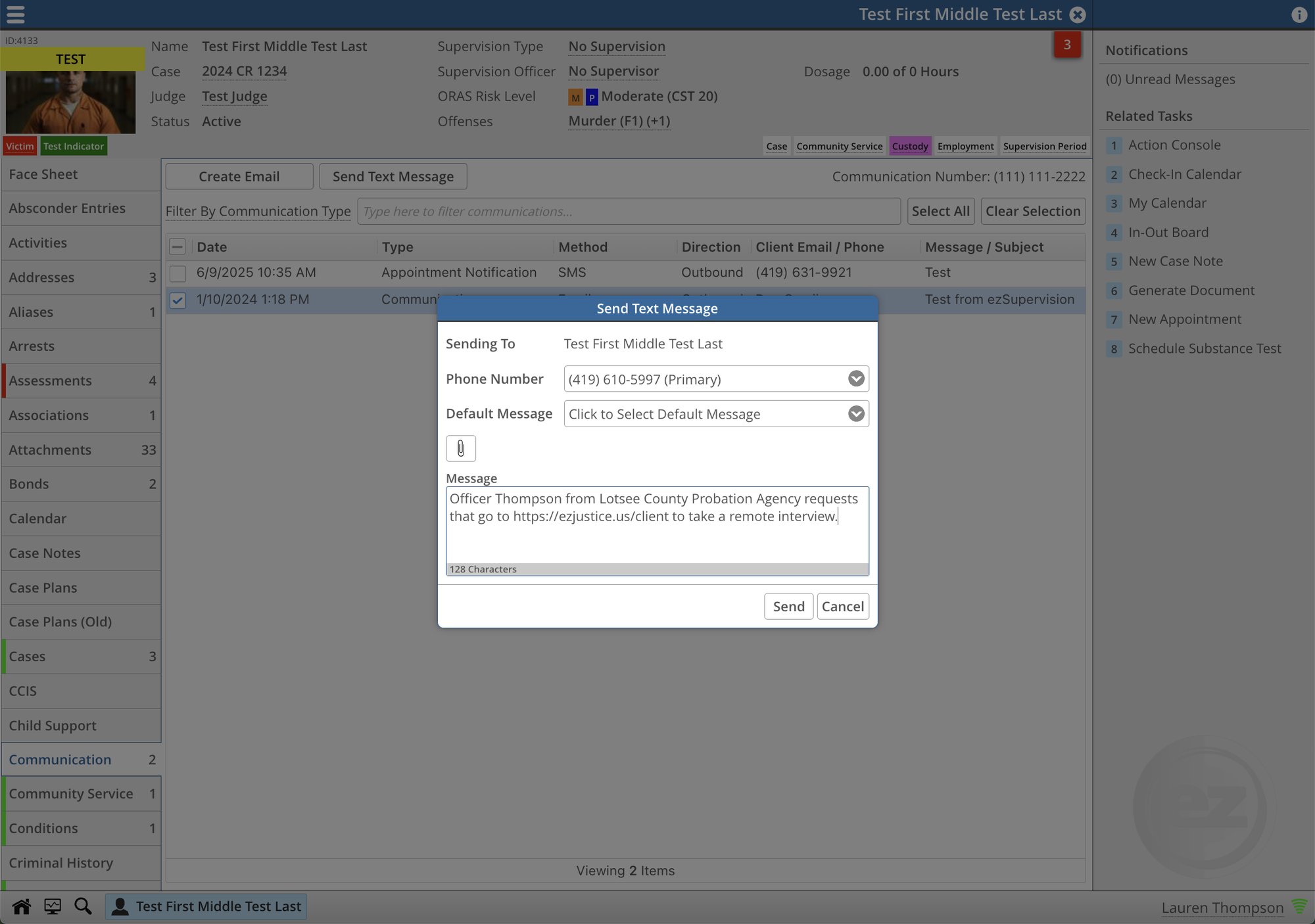
Task: Click the paperclip attachment icon
Action: (x=461, y=448)
